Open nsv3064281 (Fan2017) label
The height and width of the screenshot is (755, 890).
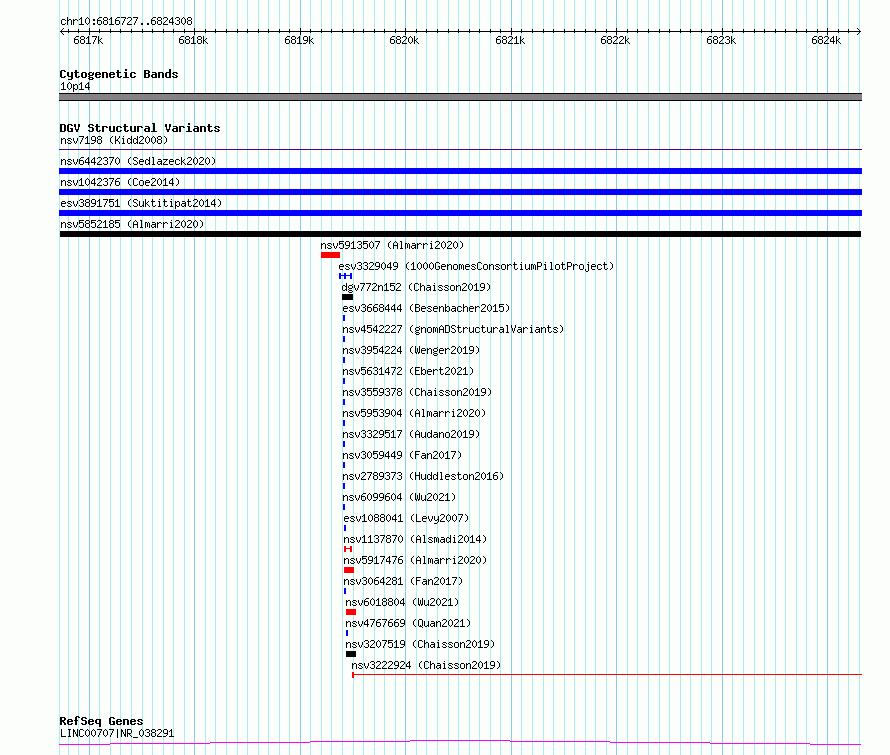tap(403, 581)
